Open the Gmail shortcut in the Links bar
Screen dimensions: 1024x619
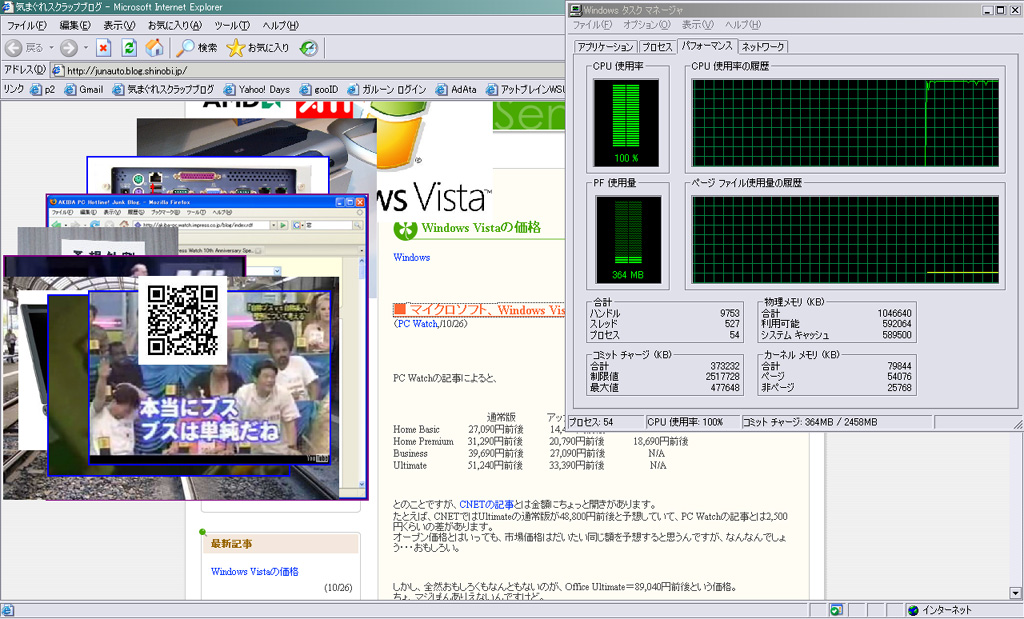point(84,89)
